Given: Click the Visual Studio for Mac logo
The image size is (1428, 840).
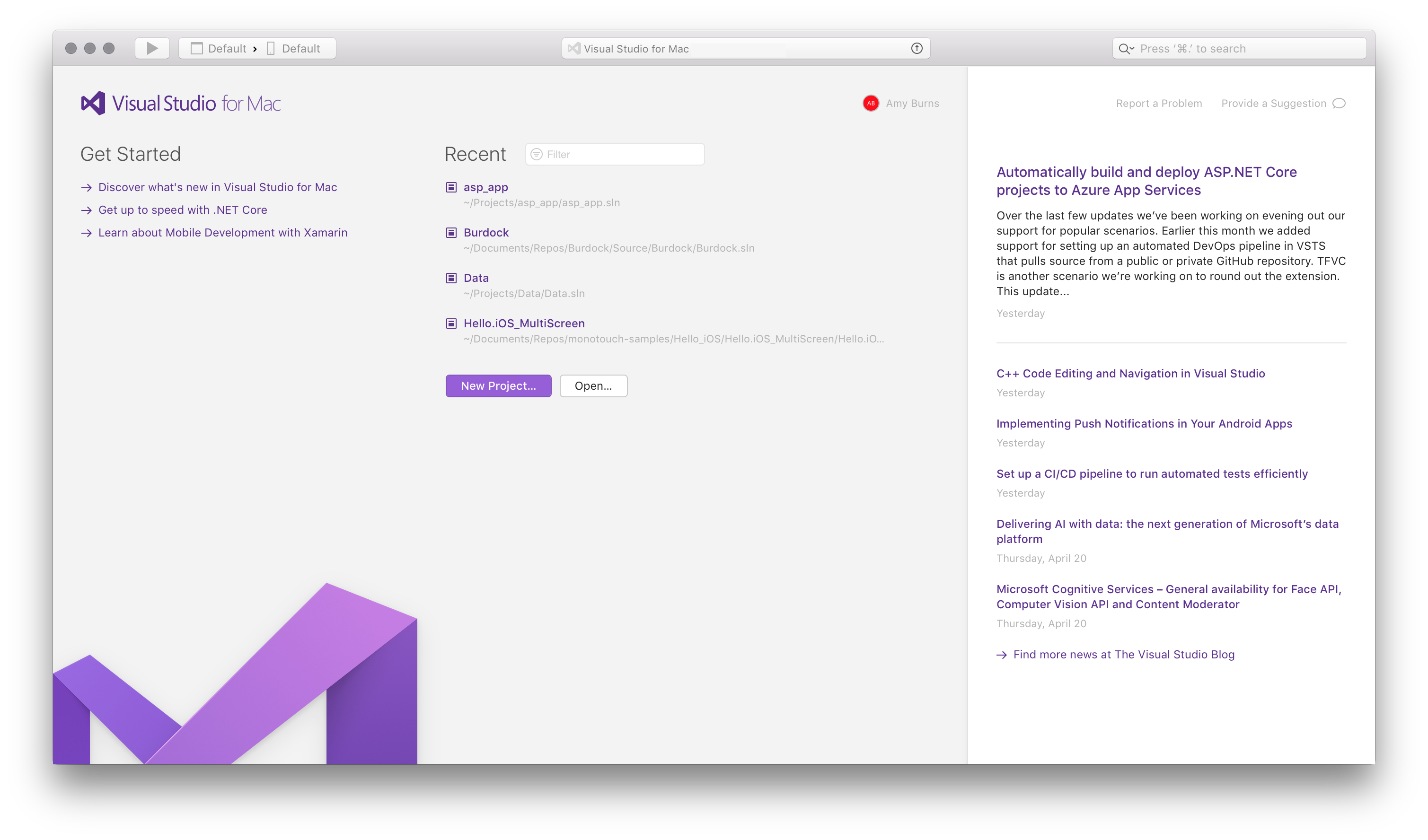Looking at the screenshot, I should coord(181,103).
